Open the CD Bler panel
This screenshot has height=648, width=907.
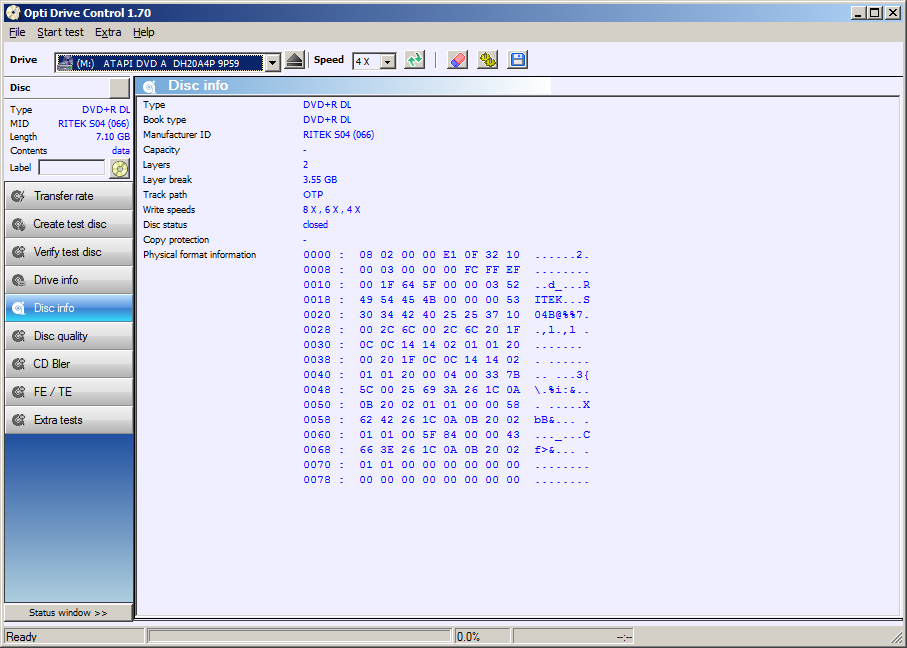click(69, 364)
